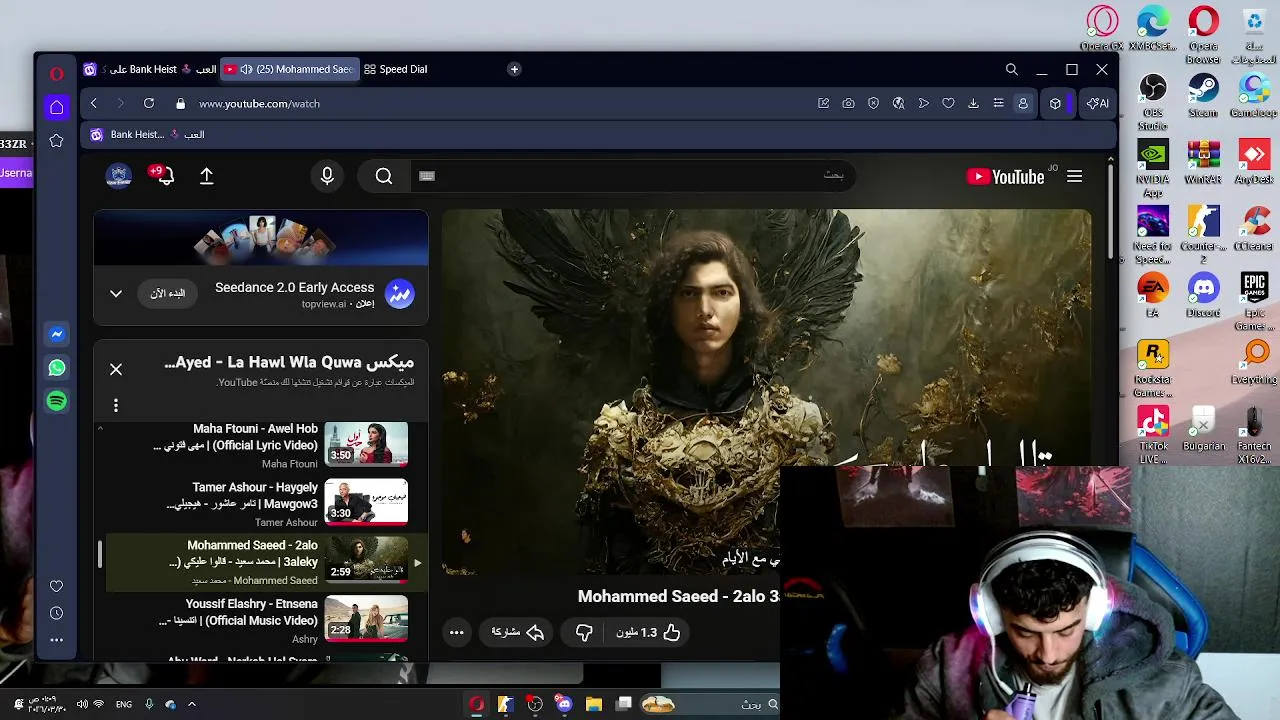Open playlist options three-dot menu
The image size is (1280, 720).
[x=116, y=405]
